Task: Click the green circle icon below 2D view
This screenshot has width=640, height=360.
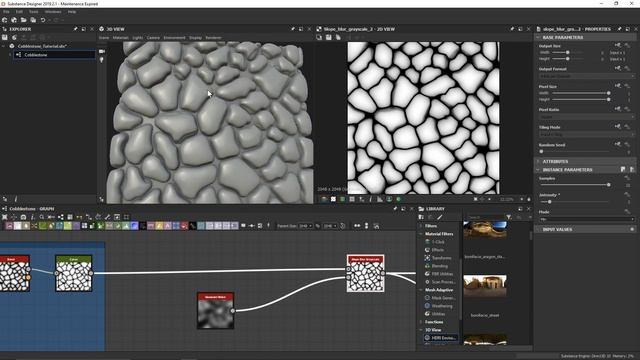Action: click(398, 199)
